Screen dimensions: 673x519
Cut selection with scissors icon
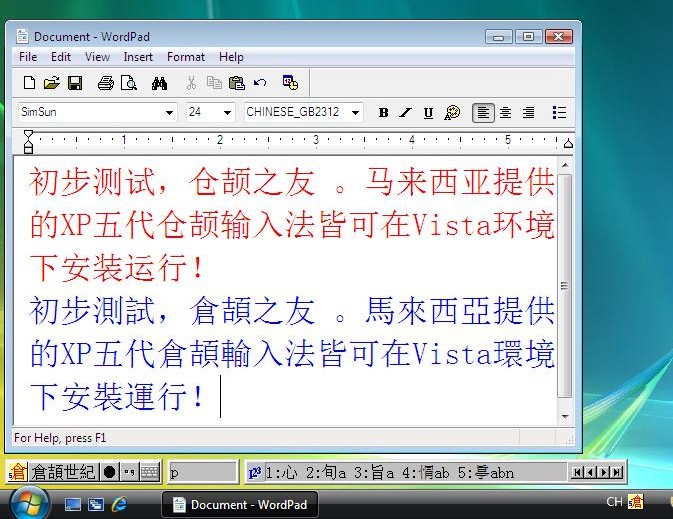(191, 83)
